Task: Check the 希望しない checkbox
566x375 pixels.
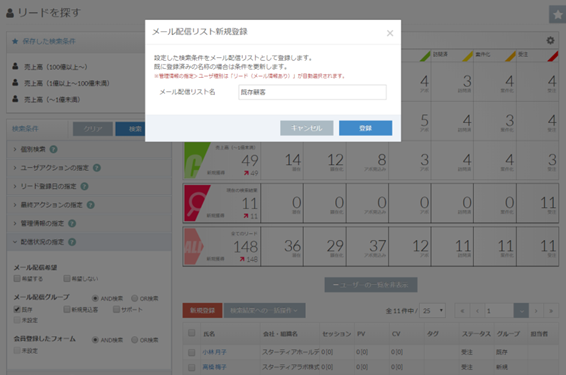Action: [x=67, y=278]
